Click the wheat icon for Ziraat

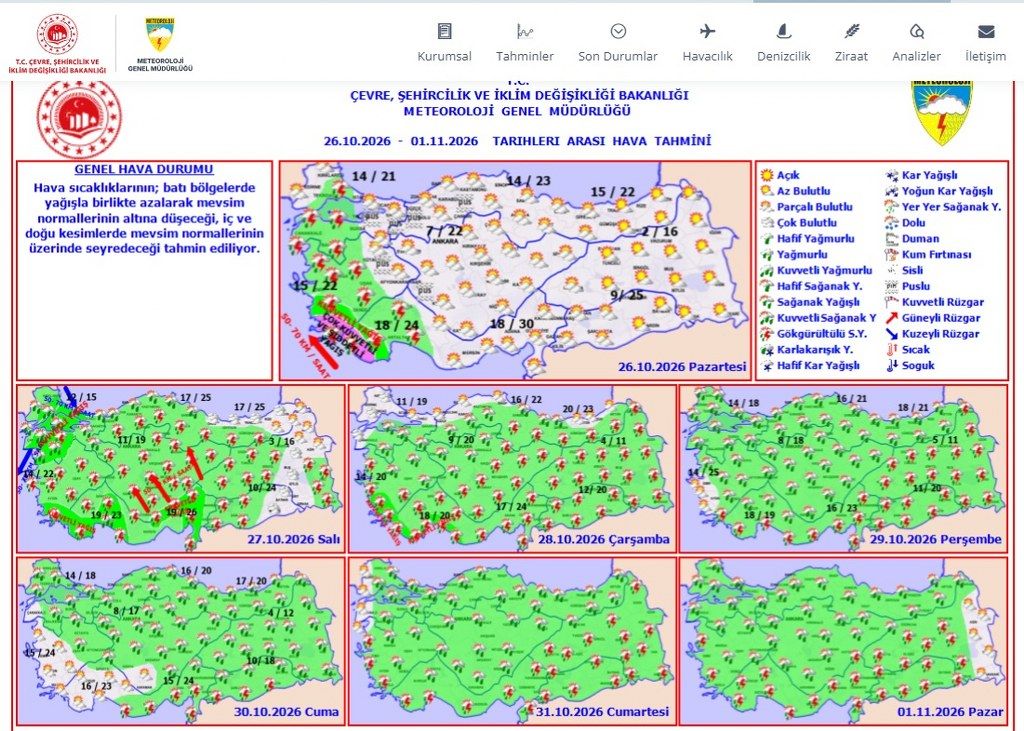pos(852,31)
